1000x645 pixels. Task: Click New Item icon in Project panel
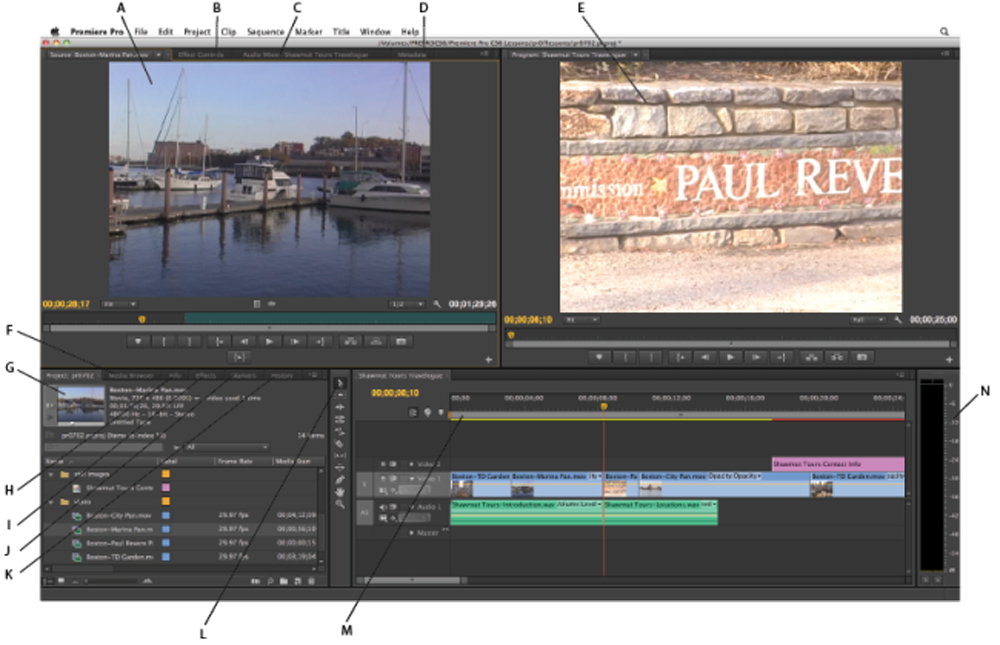pos(298,581)
